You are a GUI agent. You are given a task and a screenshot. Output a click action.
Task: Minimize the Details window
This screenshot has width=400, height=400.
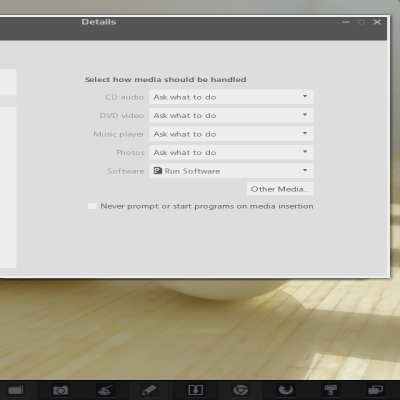[x=346, y=22]
